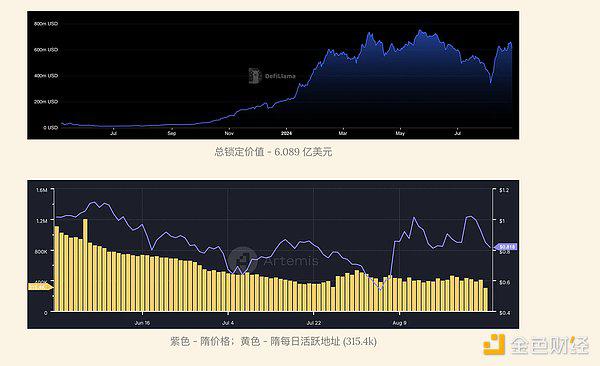Click the last, shortest yellow bar at the right end
600x366 pixels.
(x=486, y=299)
